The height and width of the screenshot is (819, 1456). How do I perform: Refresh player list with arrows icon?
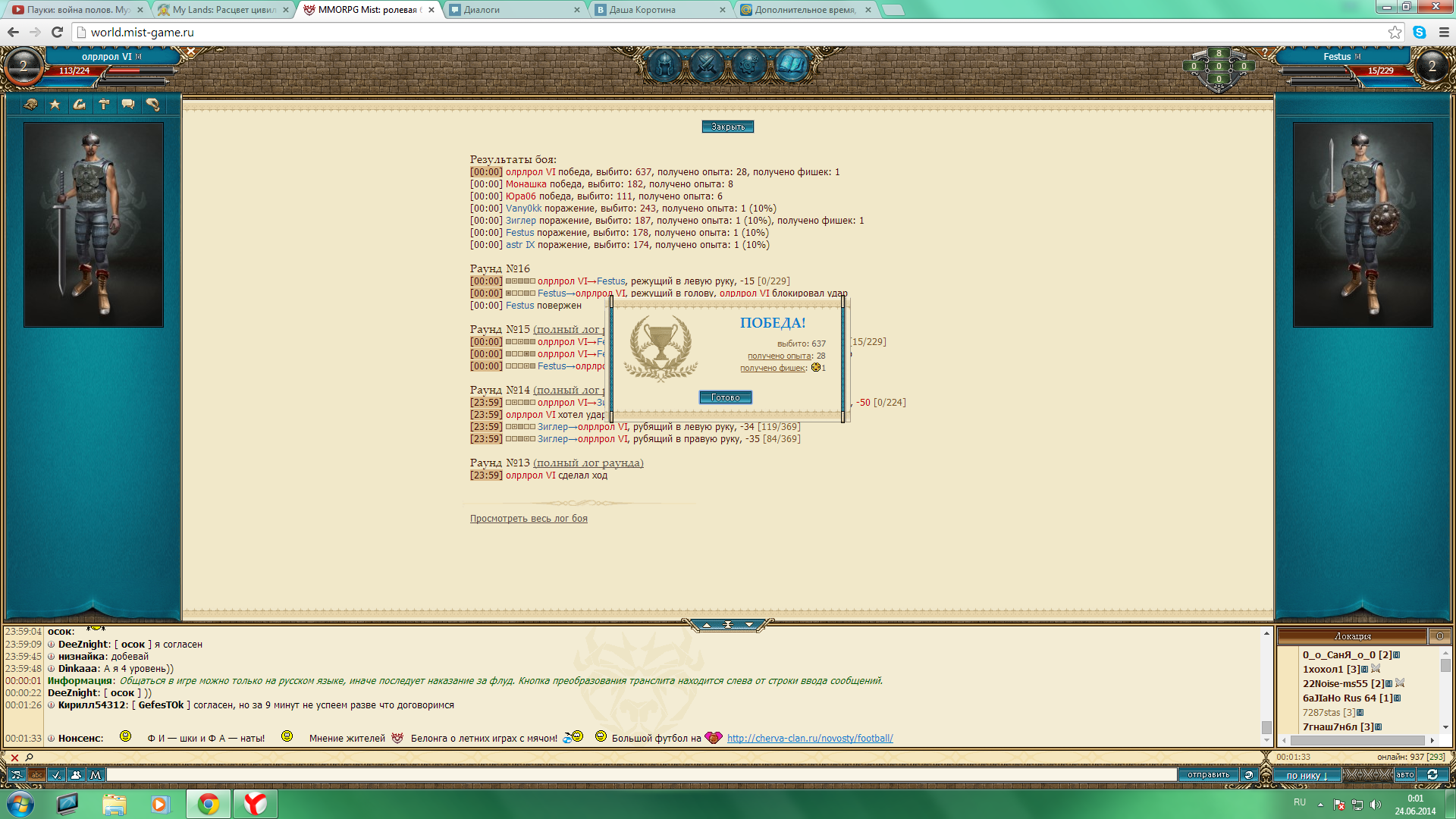1432,775
